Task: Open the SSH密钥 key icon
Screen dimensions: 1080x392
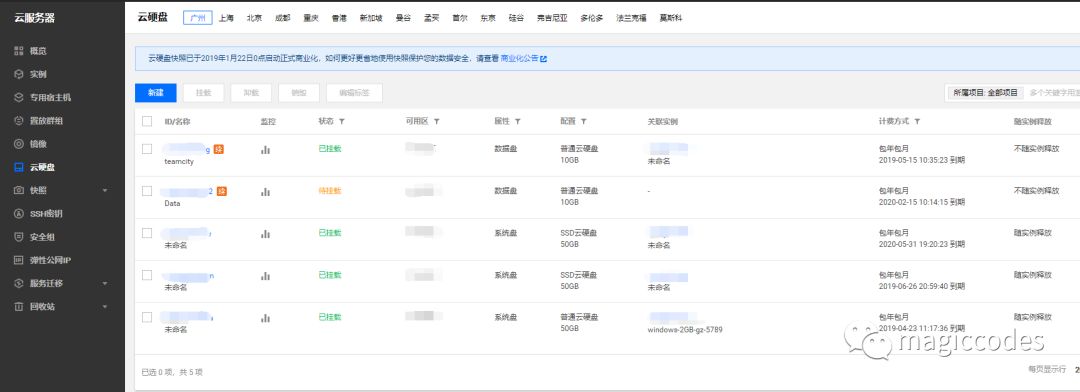Action: (x=19, y=214)
